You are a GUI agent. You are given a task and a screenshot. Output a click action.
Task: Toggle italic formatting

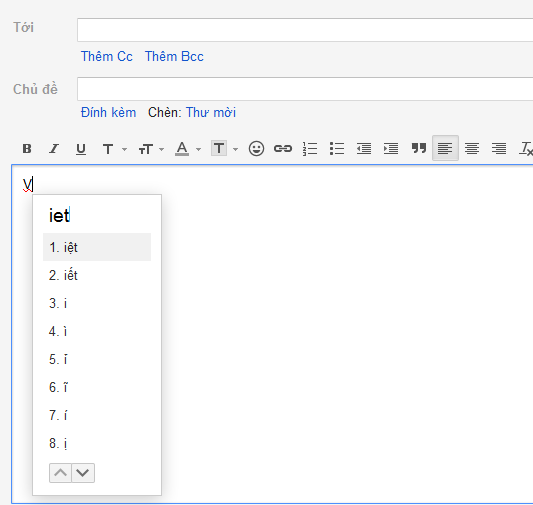(x=54, y=149)
